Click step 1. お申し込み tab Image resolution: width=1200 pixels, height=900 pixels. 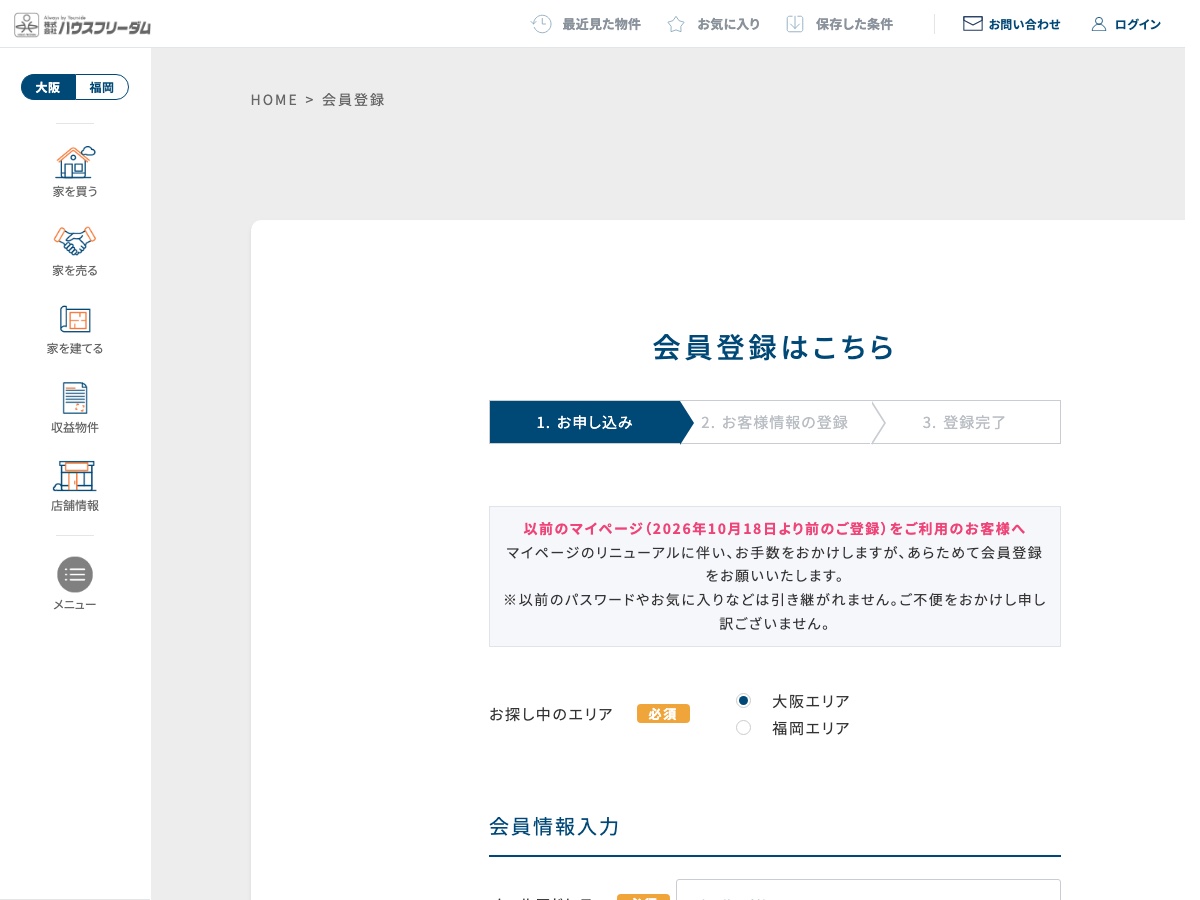585,422
